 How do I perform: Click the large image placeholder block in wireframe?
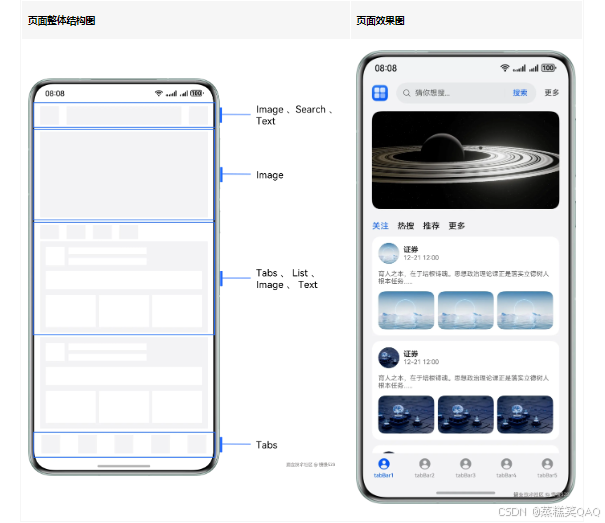pyautogui.click(x=124, y=175)
